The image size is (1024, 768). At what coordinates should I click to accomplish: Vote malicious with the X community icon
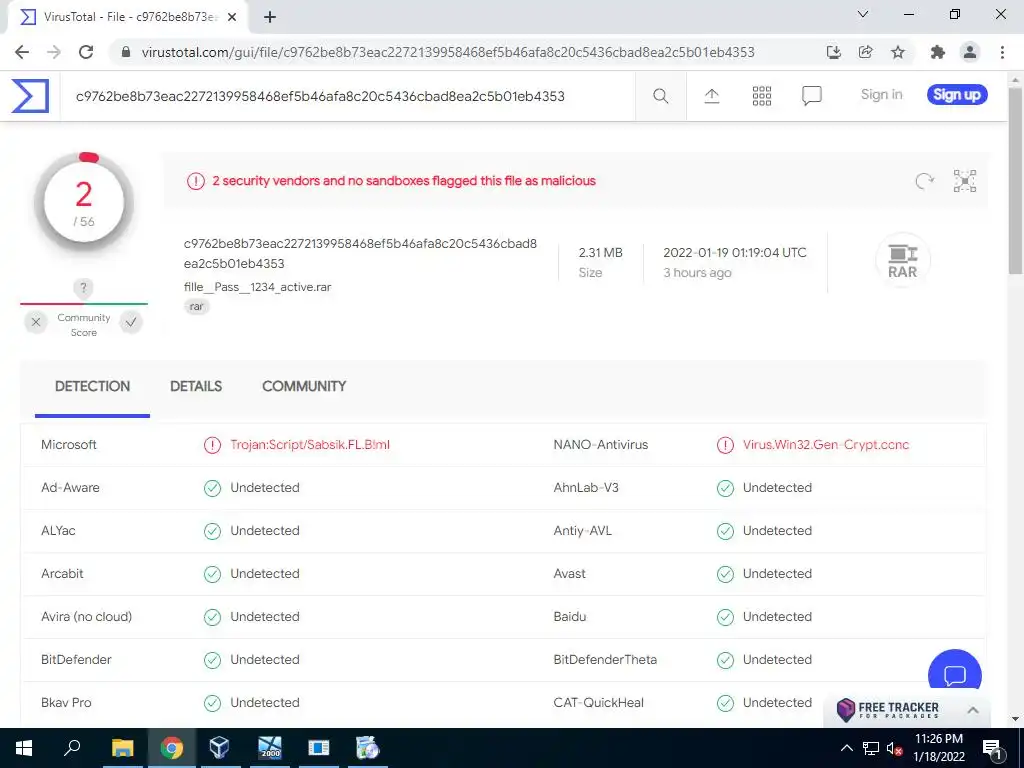pyautogui.click(x=36, y=322)
